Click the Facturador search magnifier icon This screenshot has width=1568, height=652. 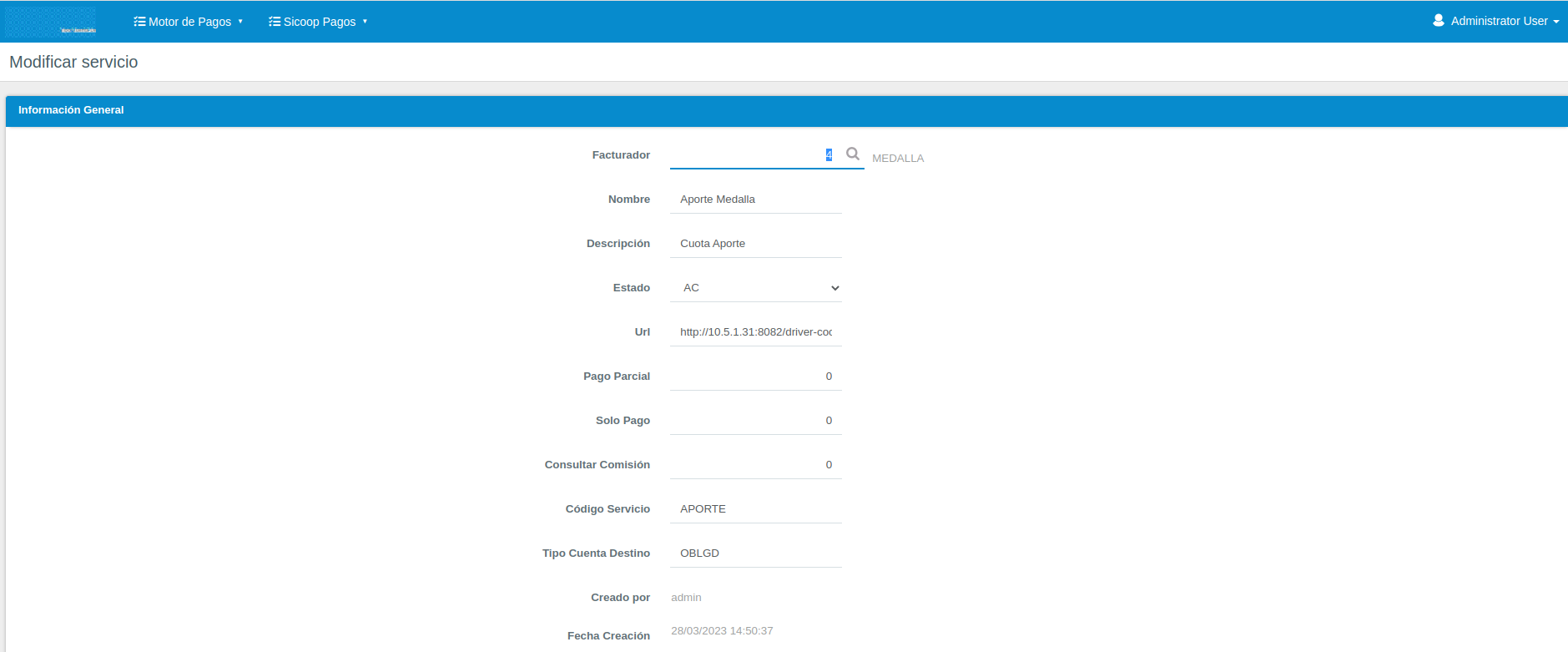click(x=852, y=154)
